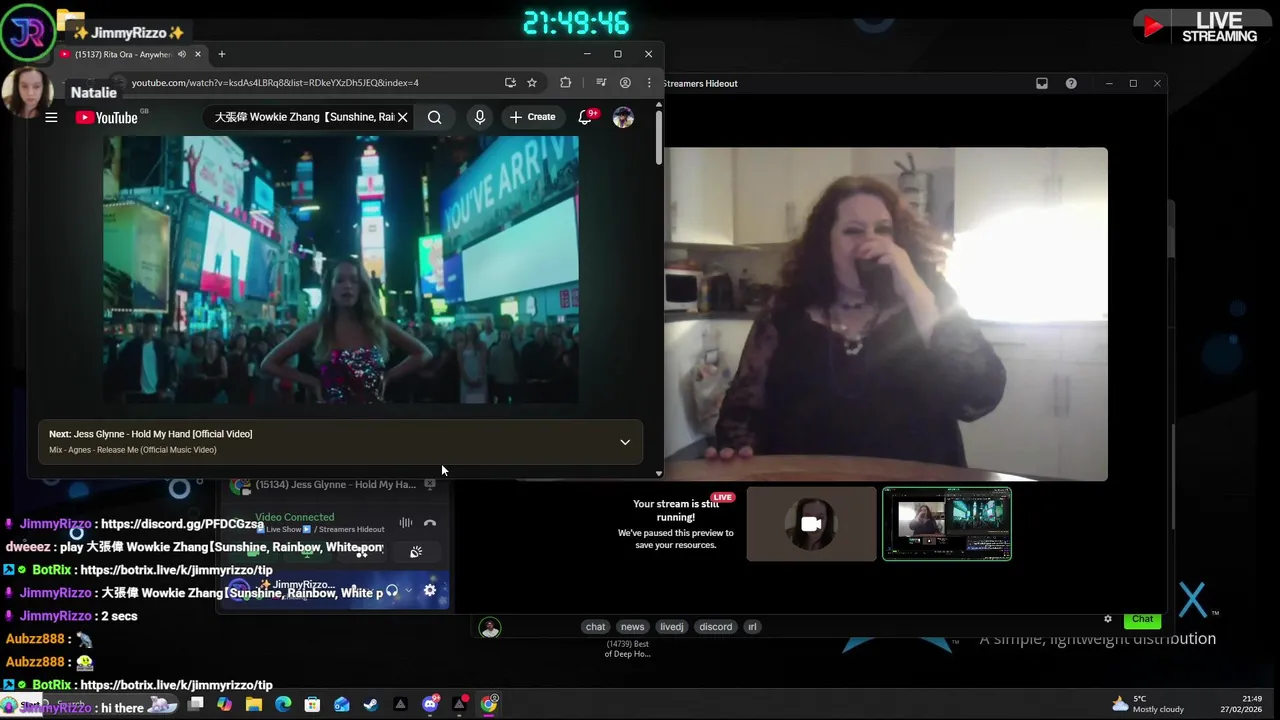Click the pop-out icon in Streamers Hideout window
This screenshot has height=720, width=1280.
coord(1042,84)
